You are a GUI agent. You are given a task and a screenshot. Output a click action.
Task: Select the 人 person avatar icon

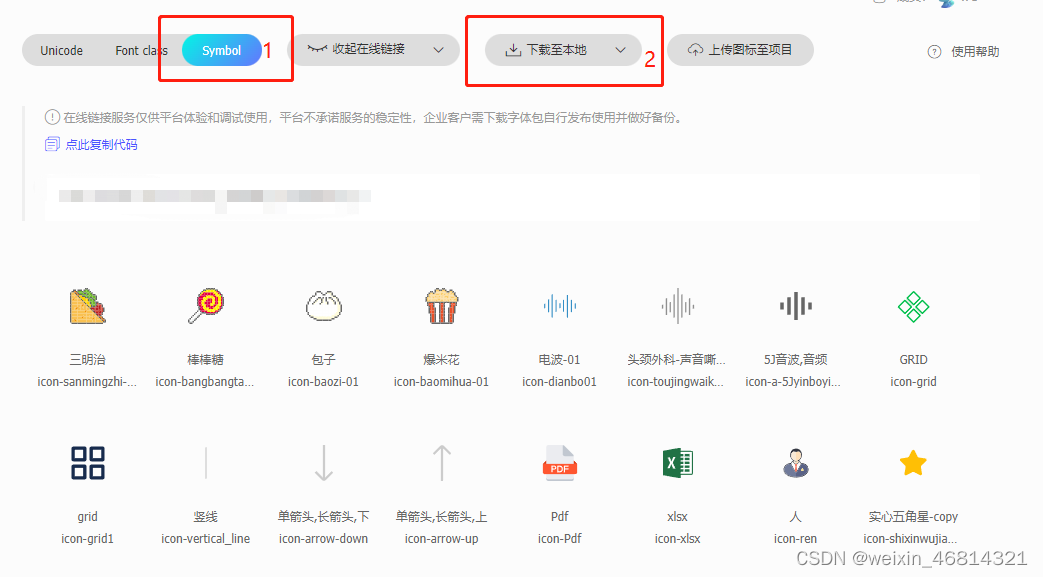(796, 463)
